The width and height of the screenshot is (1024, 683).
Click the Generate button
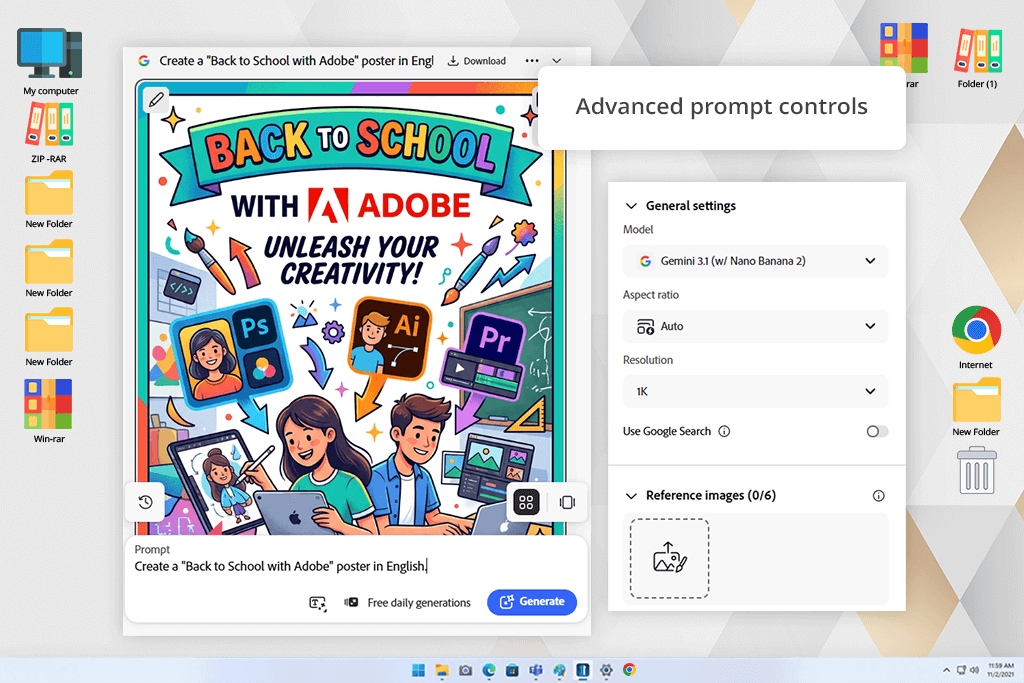(x=532, y=602)
